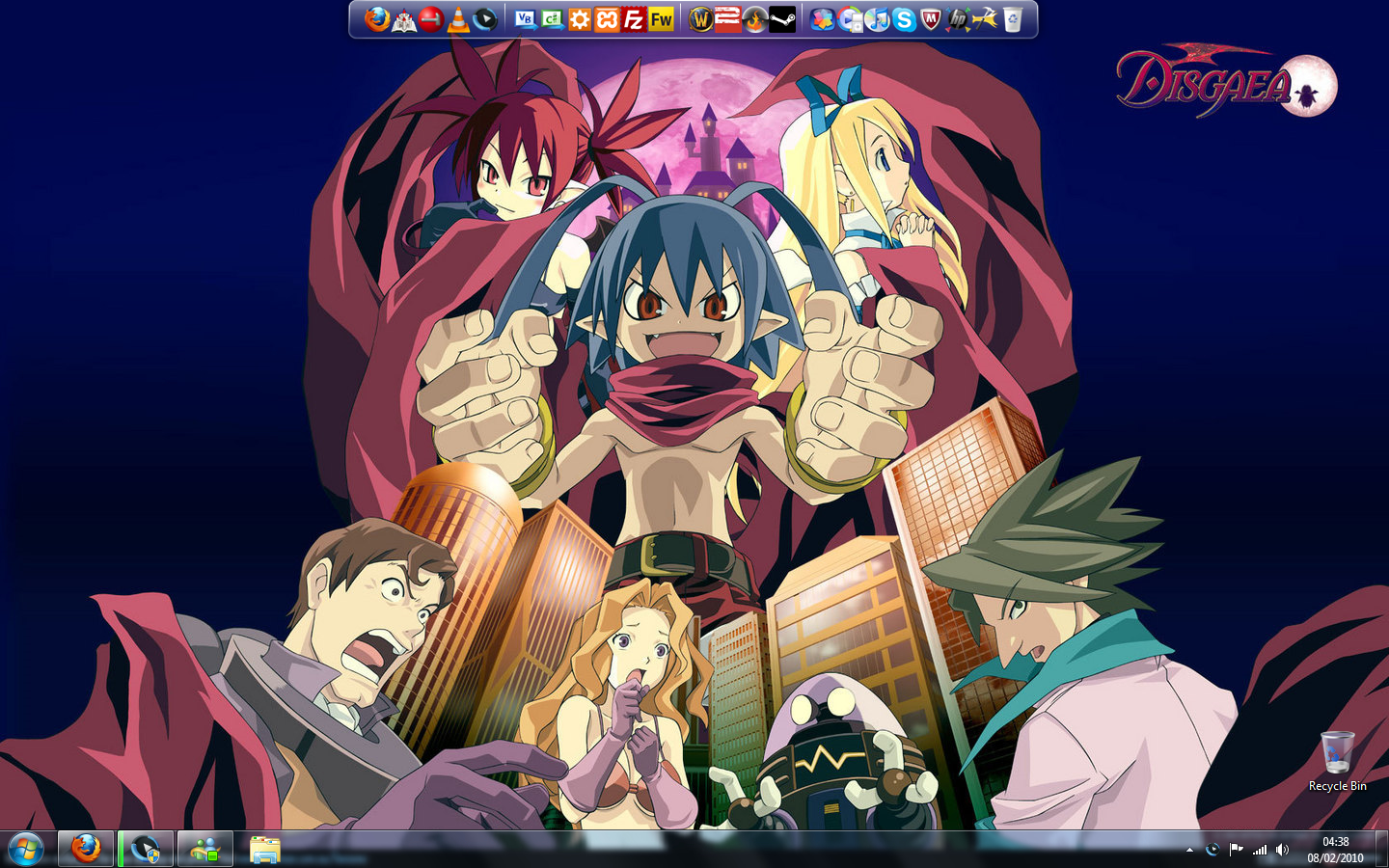Open McAfee shield icon in dock
Viewport: 1389px width, 868px height.
[931, 18]
